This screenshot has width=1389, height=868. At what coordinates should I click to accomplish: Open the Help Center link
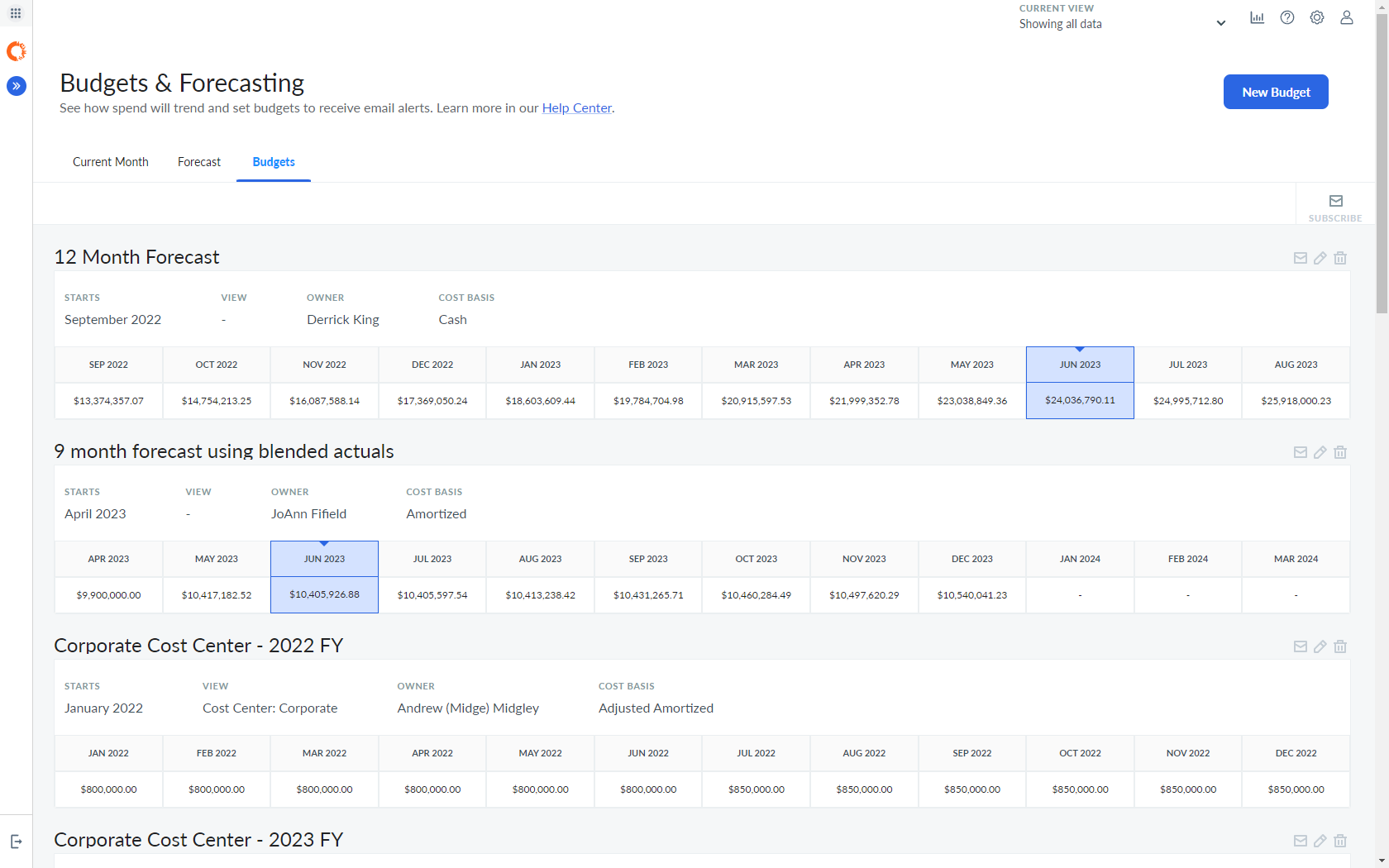coord(576,107)
